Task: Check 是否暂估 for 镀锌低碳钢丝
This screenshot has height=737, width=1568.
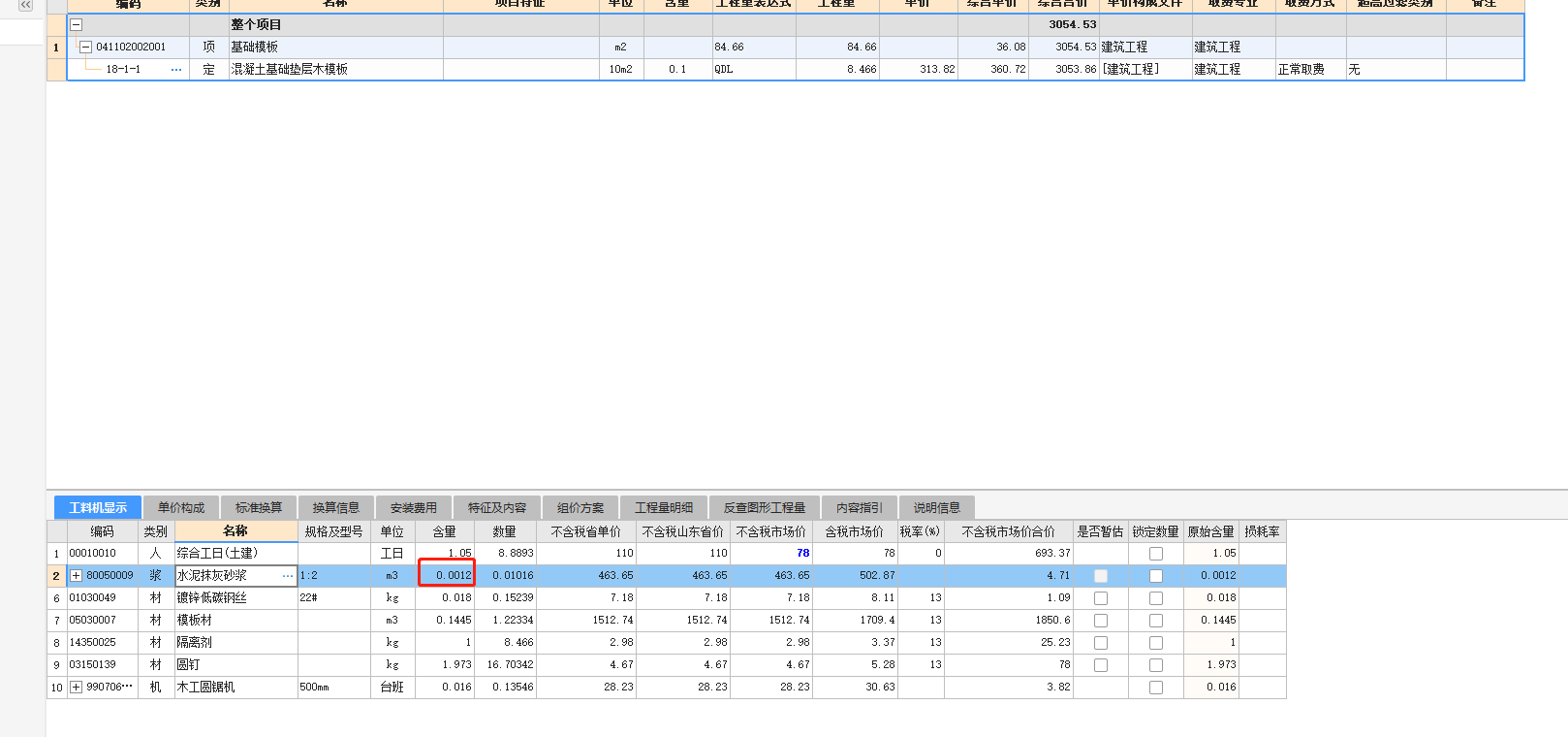Action: pos(1101,598)
